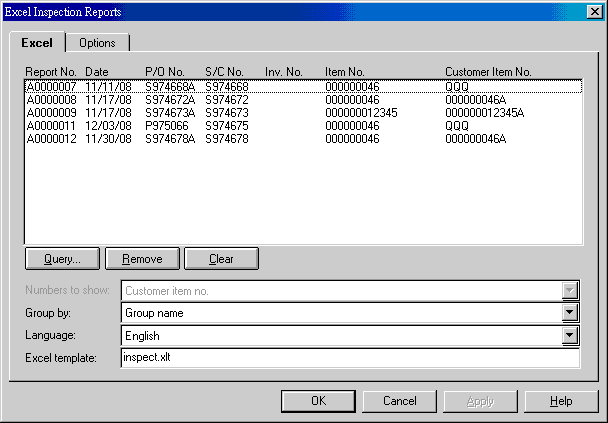This screenshot has height=423, width=608.
Task: Click S/C number S974678
Action: [227, 139]
